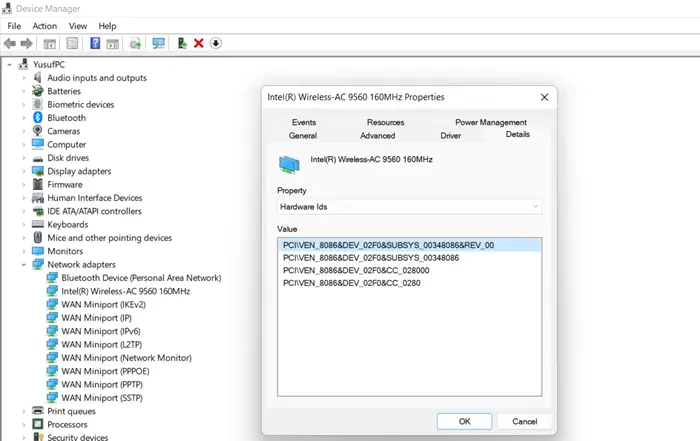Click the blue Help question mark toolbar icon
The height and width of the screenshot is (441, 700).
(95, 43)
